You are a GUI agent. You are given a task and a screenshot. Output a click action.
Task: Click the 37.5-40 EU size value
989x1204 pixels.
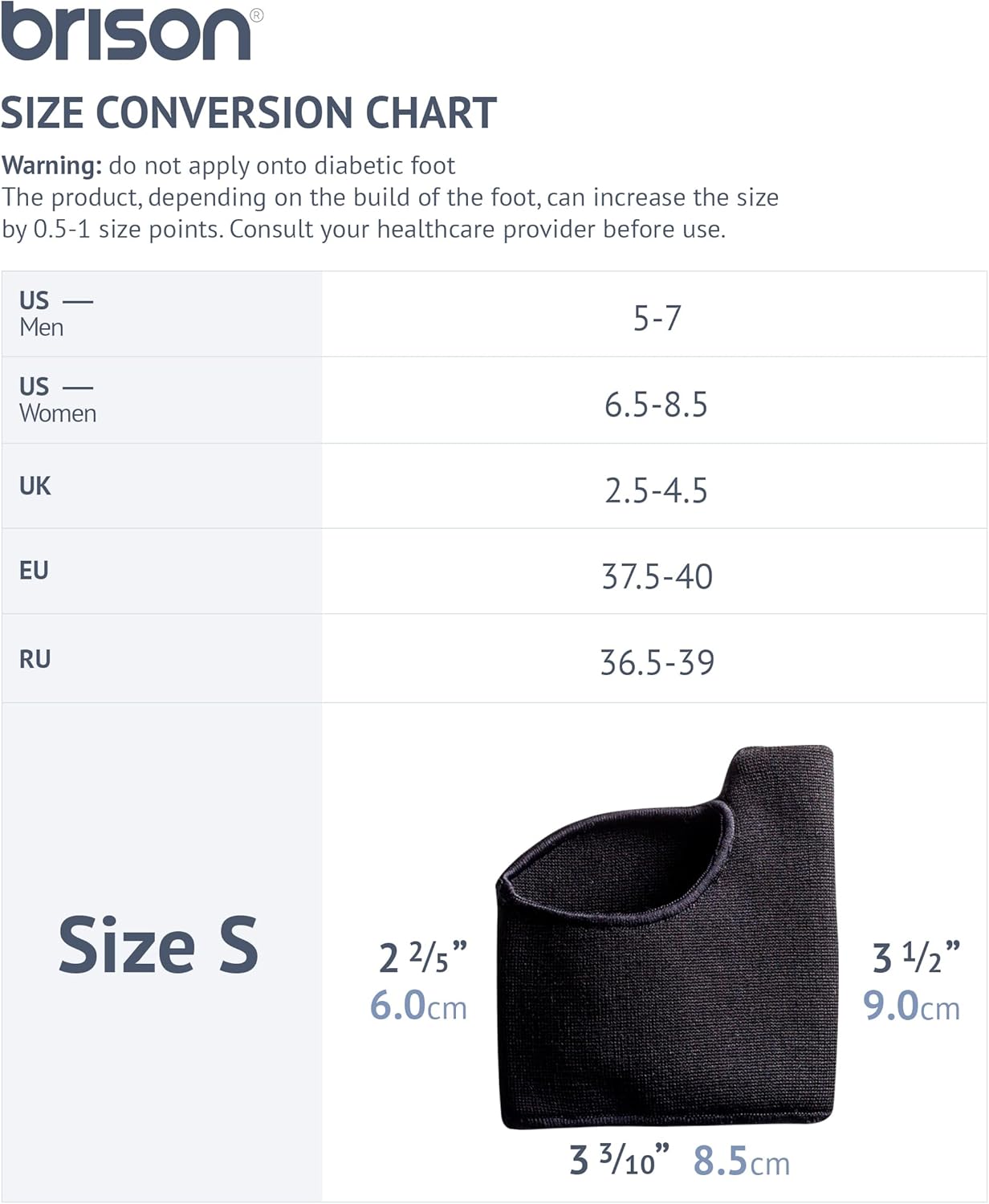657,576
